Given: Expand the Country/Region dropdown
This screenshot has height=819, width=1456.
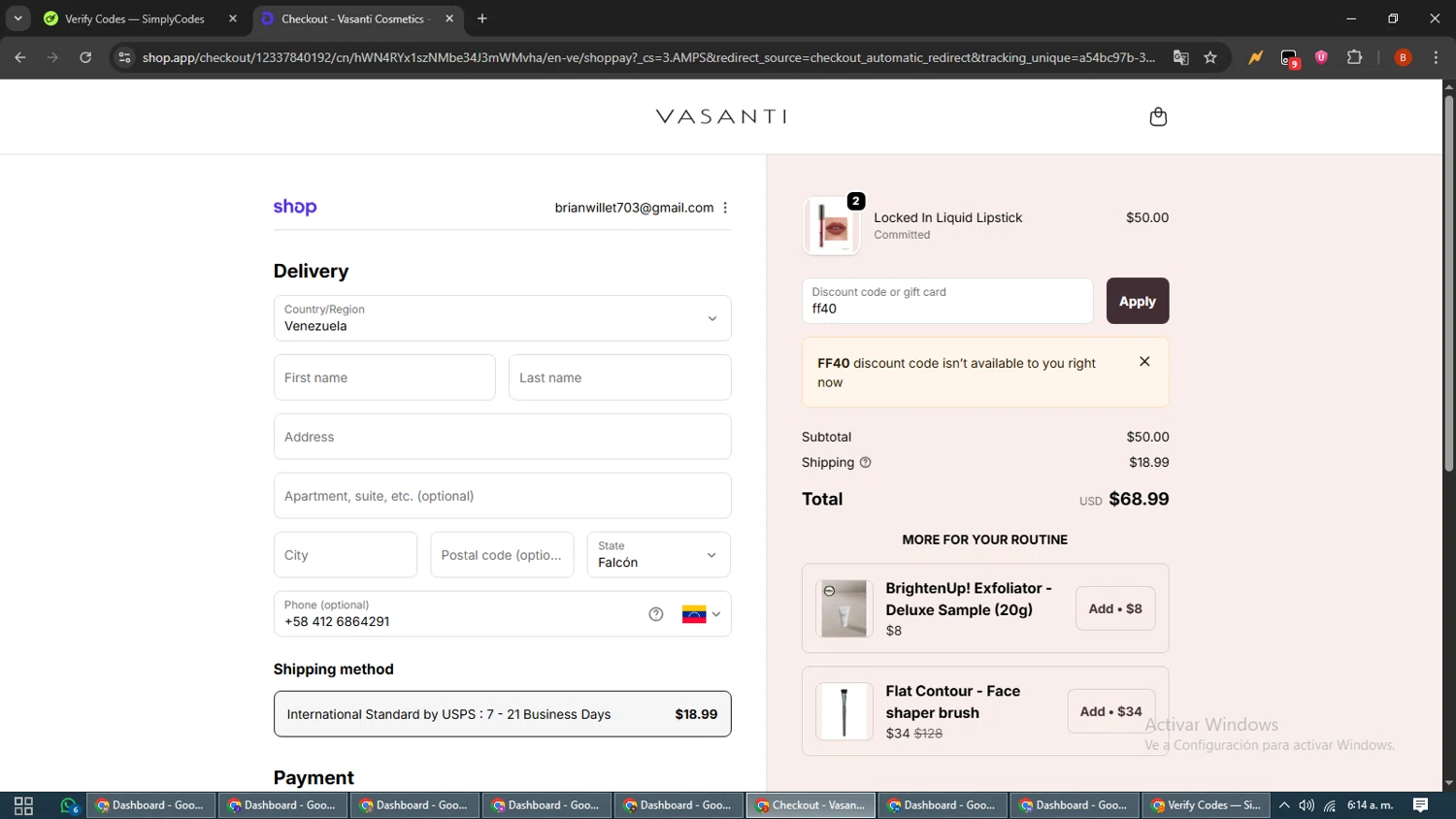Looking at the screenshot, I should (x=502, y=318).
